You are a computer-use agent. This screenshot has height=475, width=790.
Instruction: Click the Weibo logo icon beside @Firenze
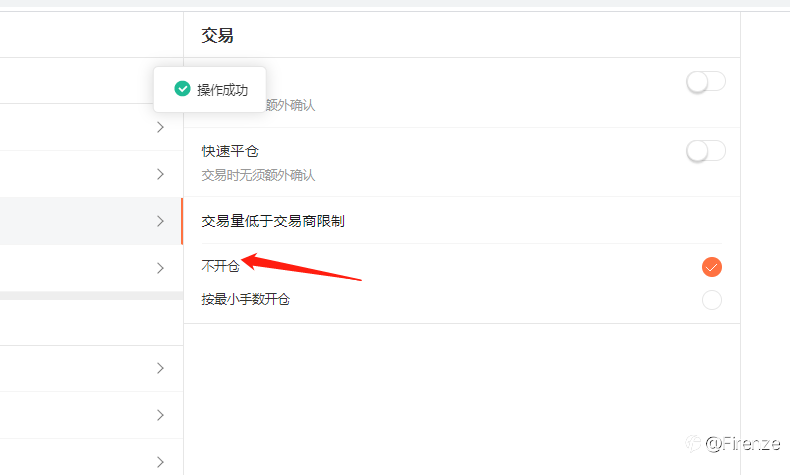coord(694,443)
